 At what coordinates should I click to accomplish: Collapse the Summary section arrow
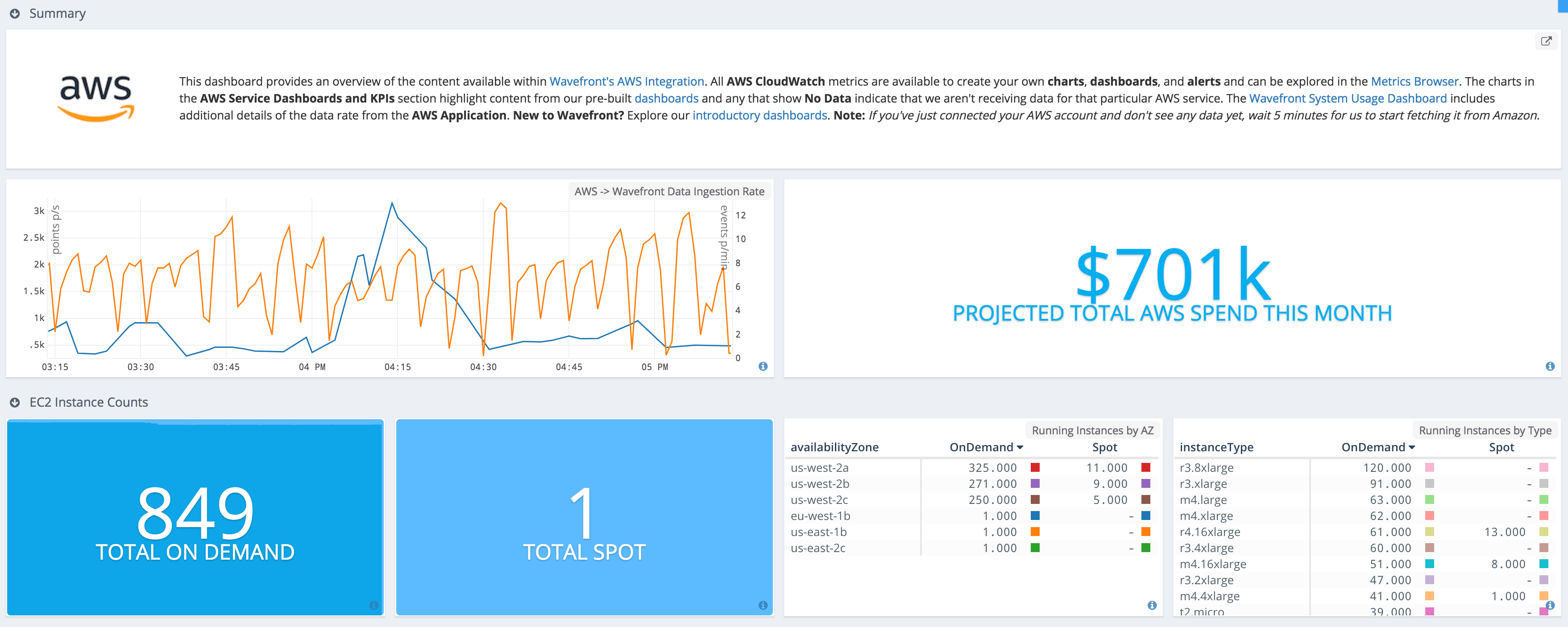click(x=15, y=13)
